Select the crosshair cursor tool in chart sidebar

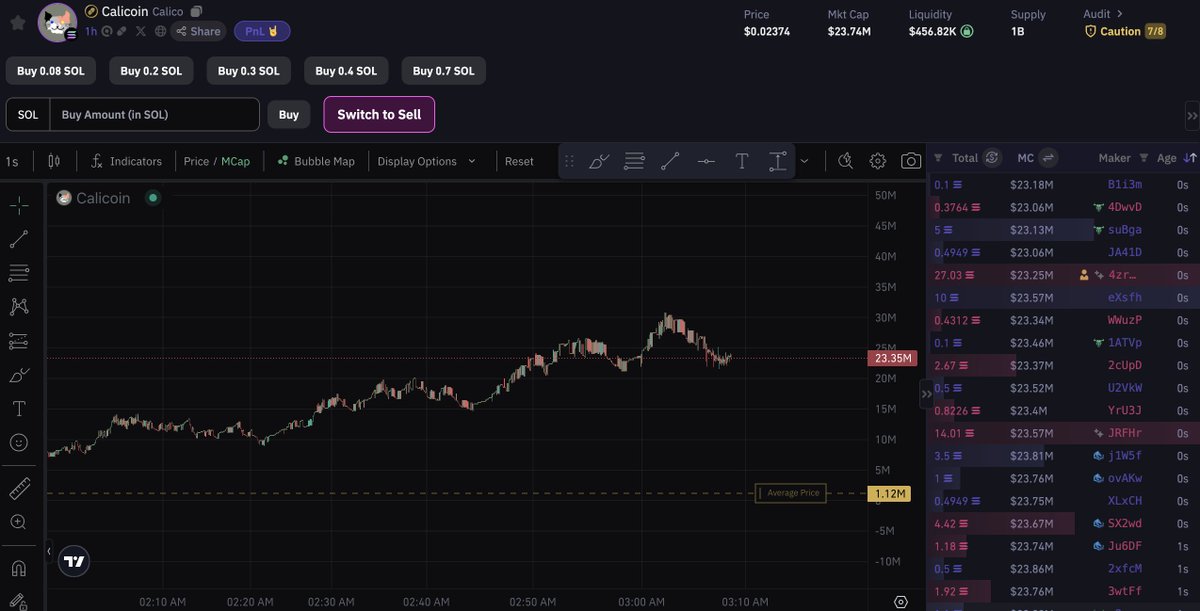(x=20, y=204)
